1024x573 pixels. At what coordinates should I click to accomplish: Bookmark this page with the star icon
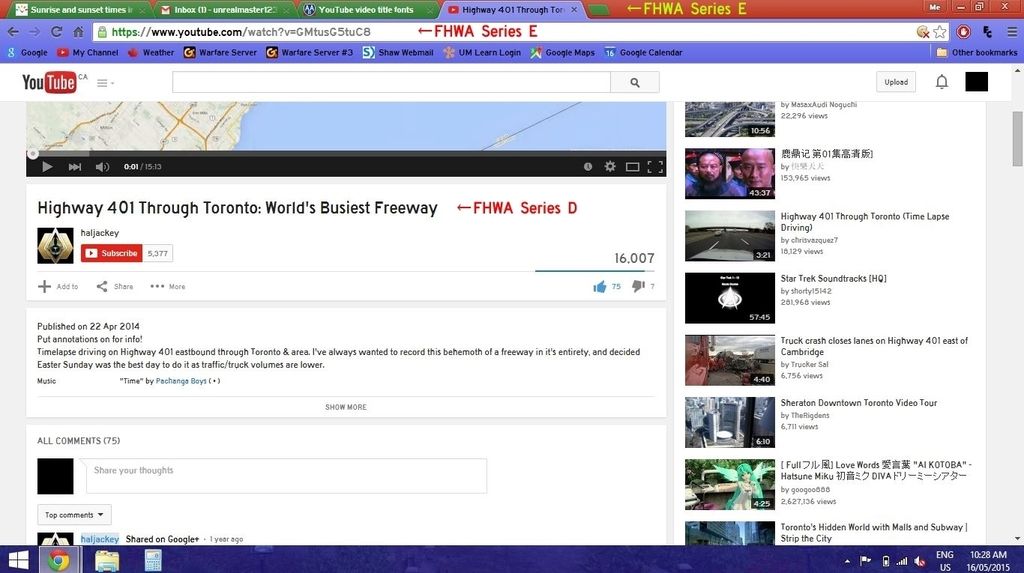940,31
